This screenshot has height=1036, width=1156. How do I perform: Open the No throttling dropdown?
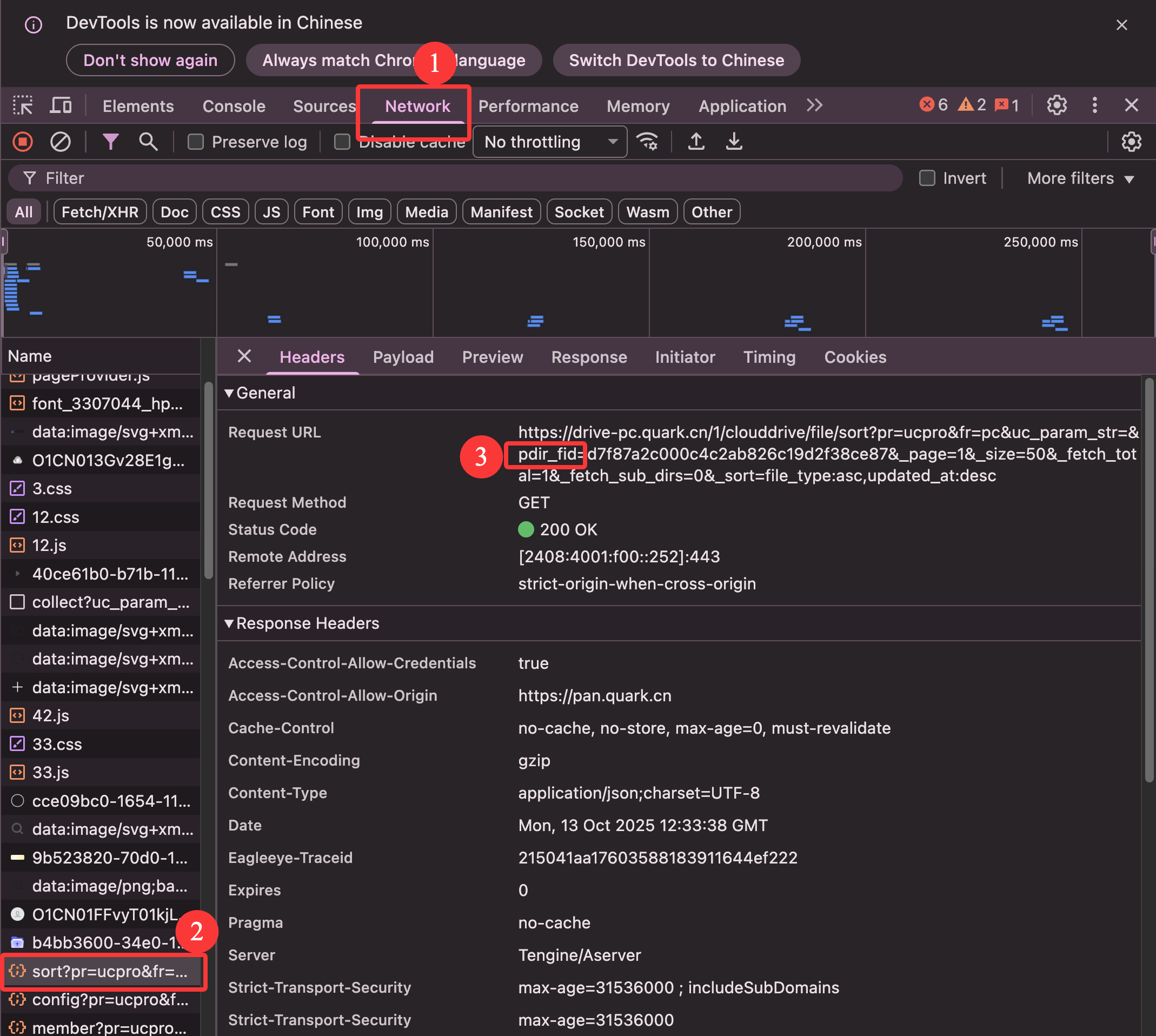point(550,142)
